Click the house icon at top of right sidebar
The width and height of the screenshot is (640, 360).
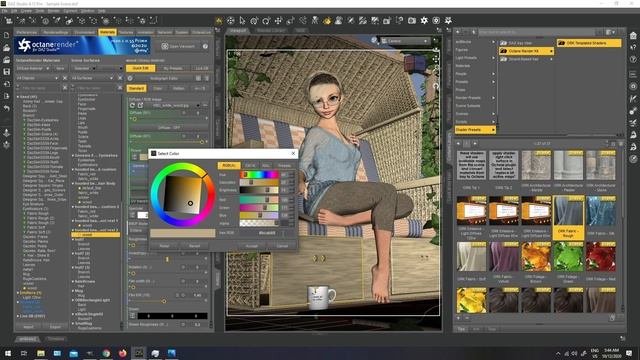pos(633,36)
